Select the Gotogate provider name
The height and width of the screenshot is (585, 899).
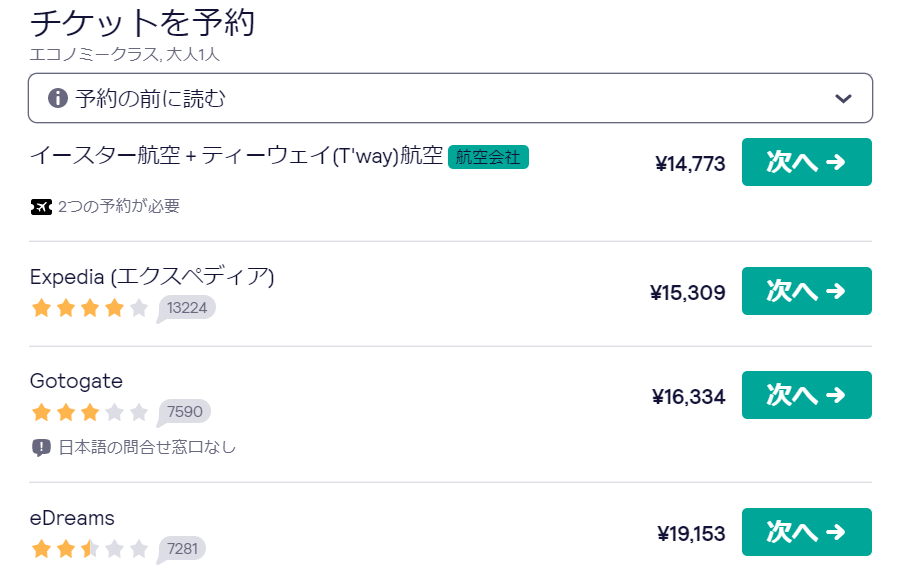pyautogui.click(x=76, y=381)
